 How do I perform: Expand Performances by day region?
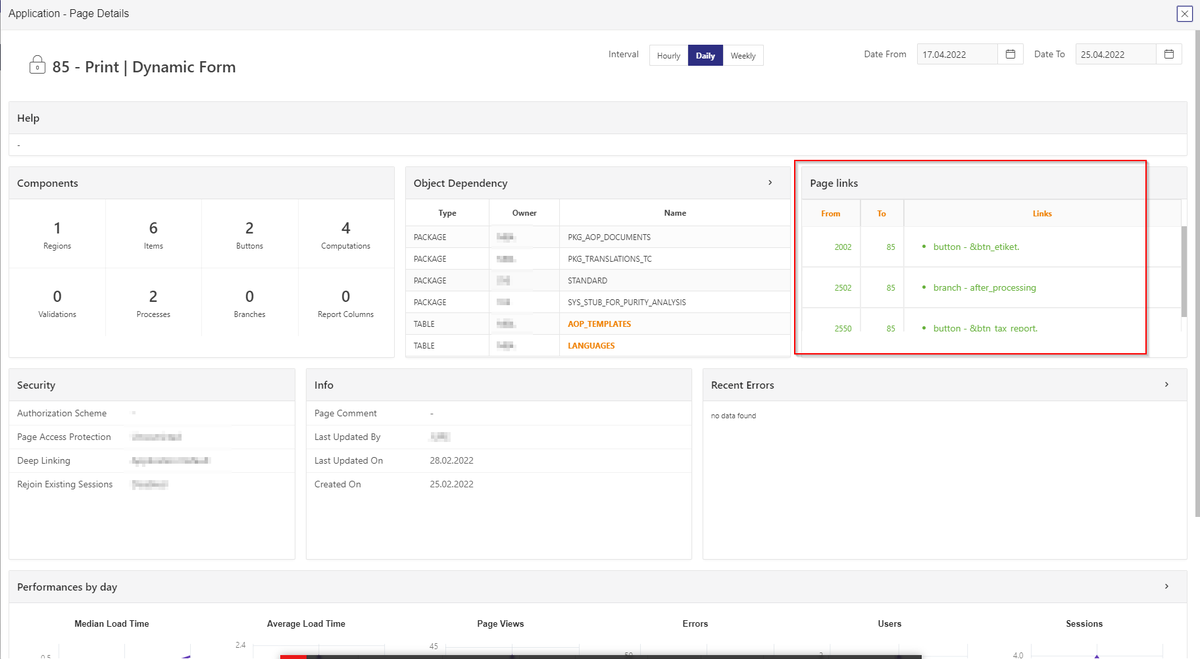coord(1167,587)
